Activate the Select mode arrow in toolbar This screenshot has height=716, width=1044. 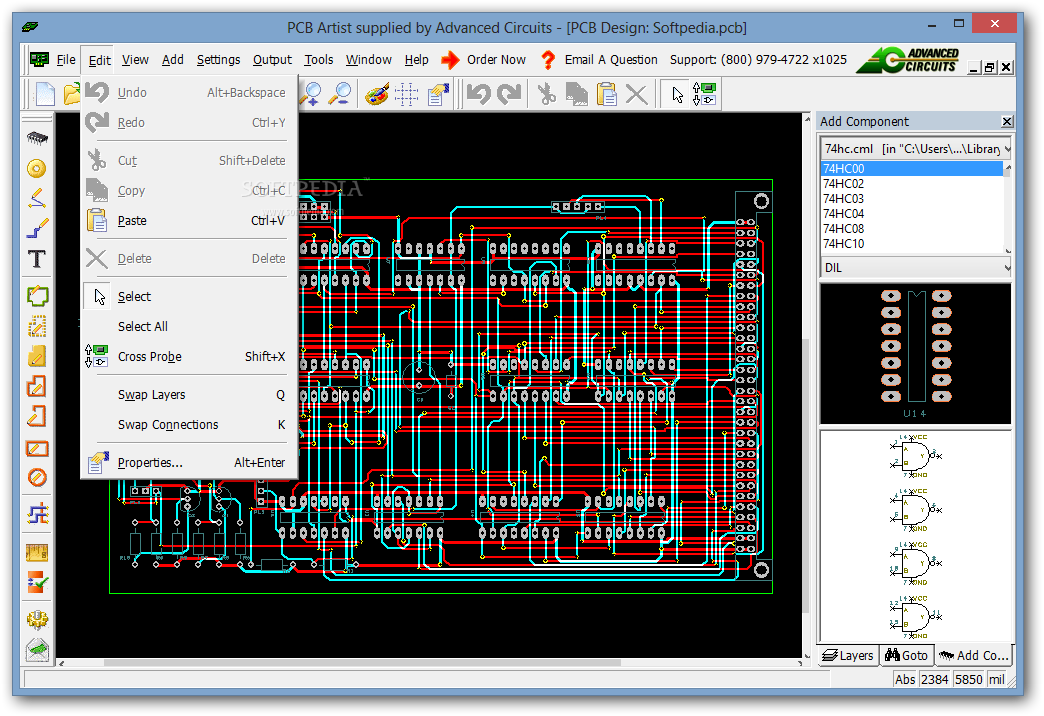pos(677,94)
